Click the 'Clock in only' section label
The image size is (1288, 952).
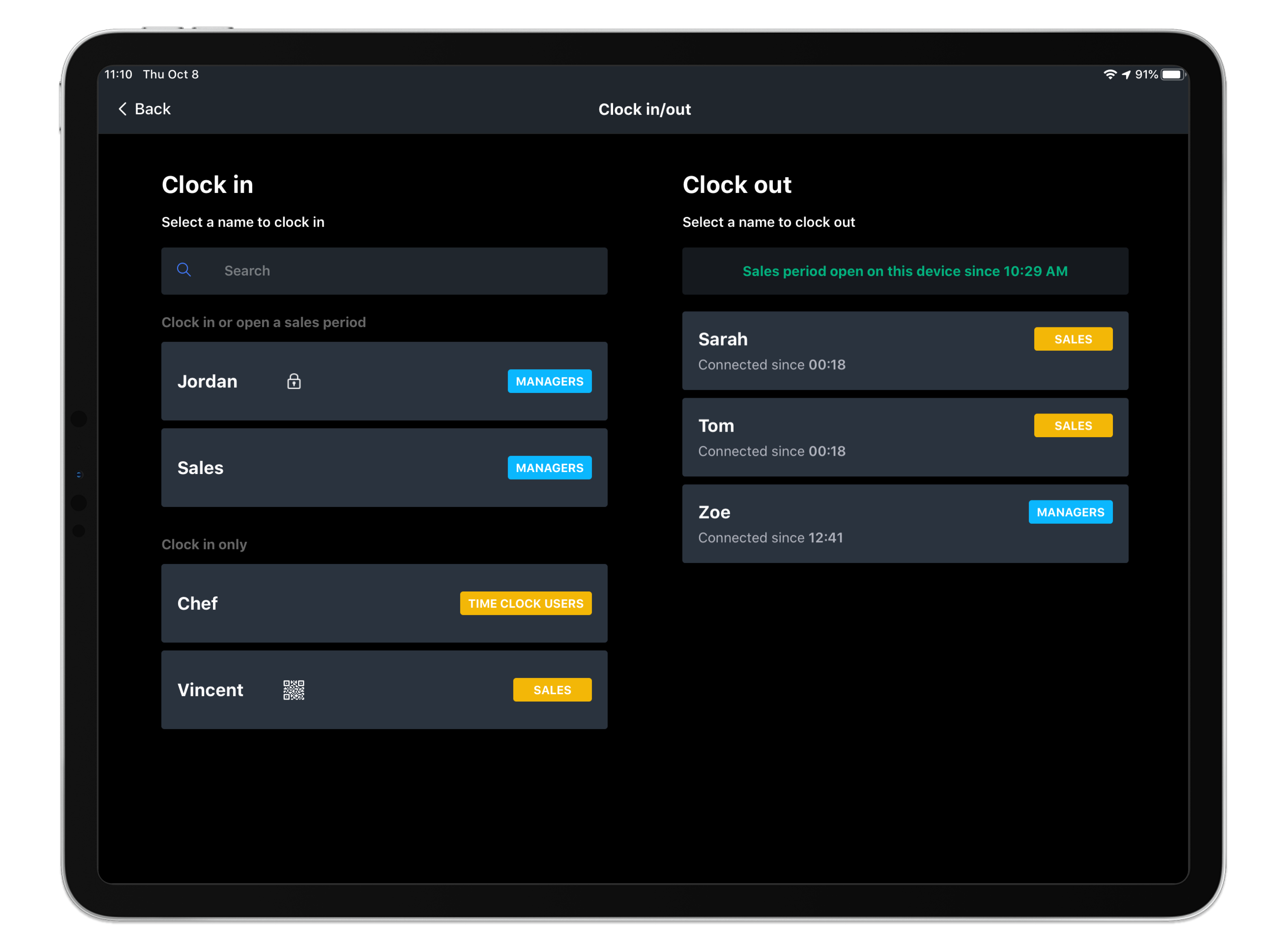[204, 544]
